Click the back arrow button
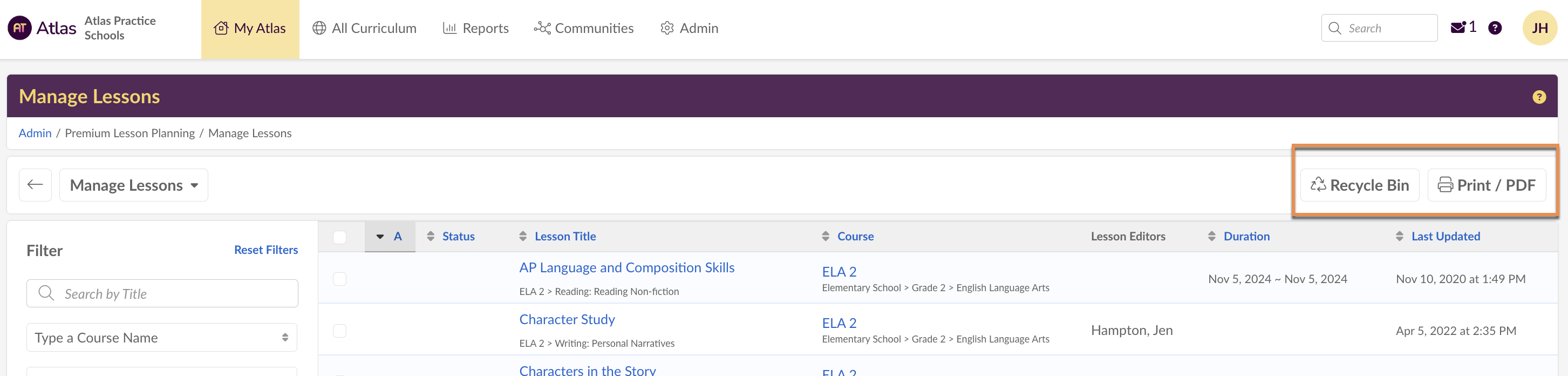This screenshot has height=376, width=1568. coord(35,185)
